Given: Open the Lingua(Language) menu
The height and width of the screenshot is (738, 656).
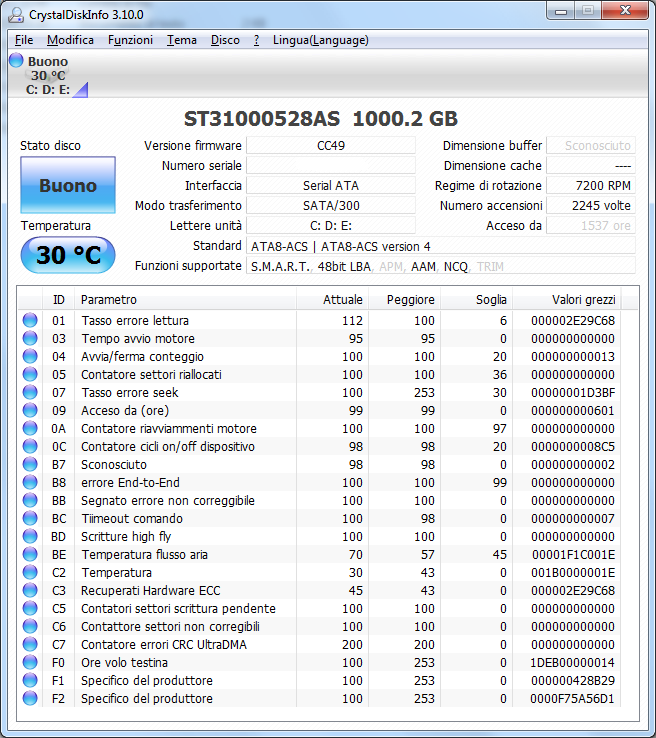Looking at the screenshot, I should (320, 40).
